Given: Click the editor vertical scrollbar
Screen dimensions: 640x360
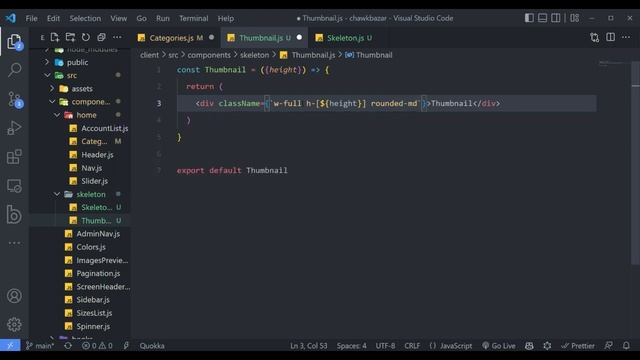Looking at the screenshot, I should (635, 163).
